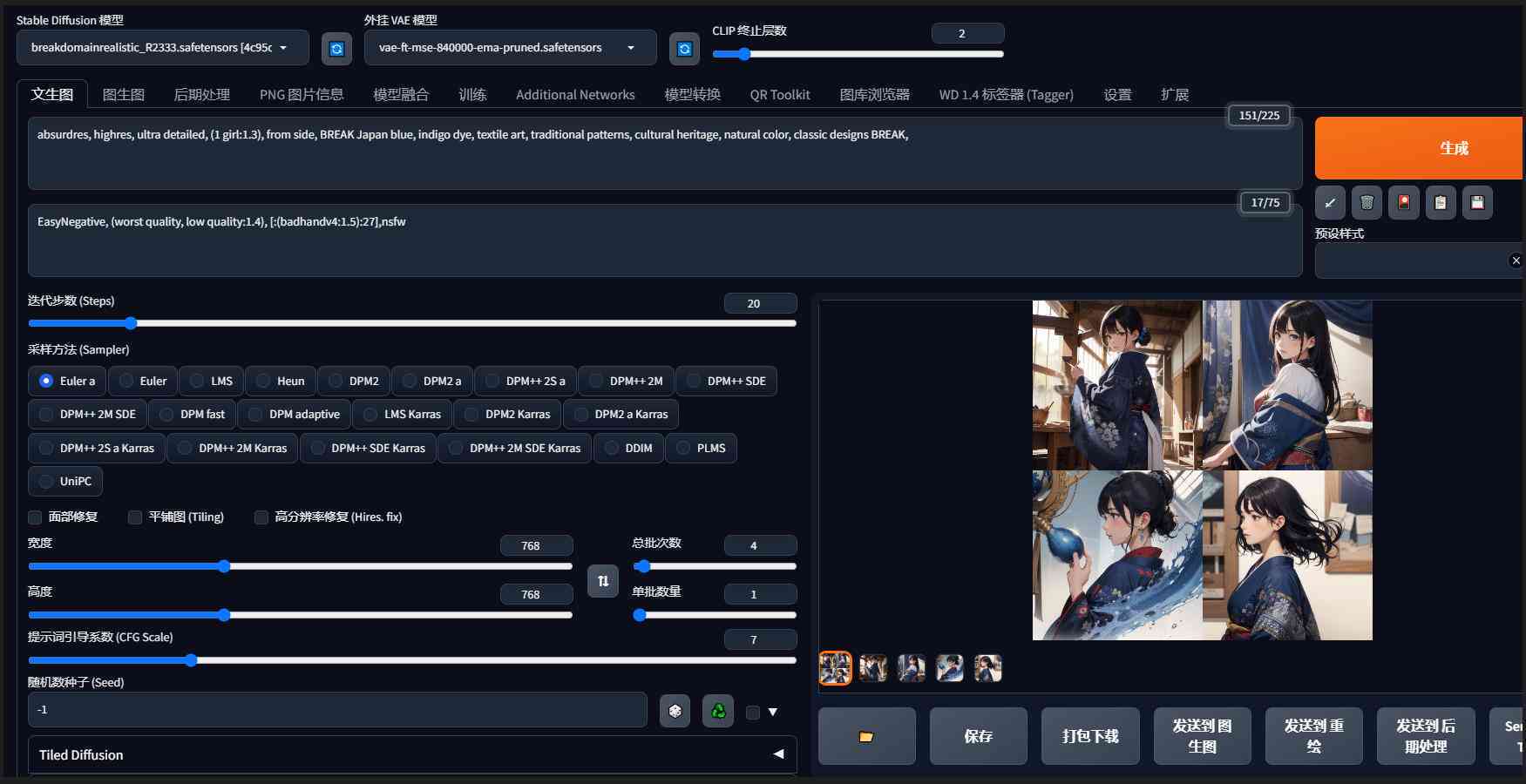
Task: Select the second thumbnail in gallery strip
Action: (x=873, y=668)
